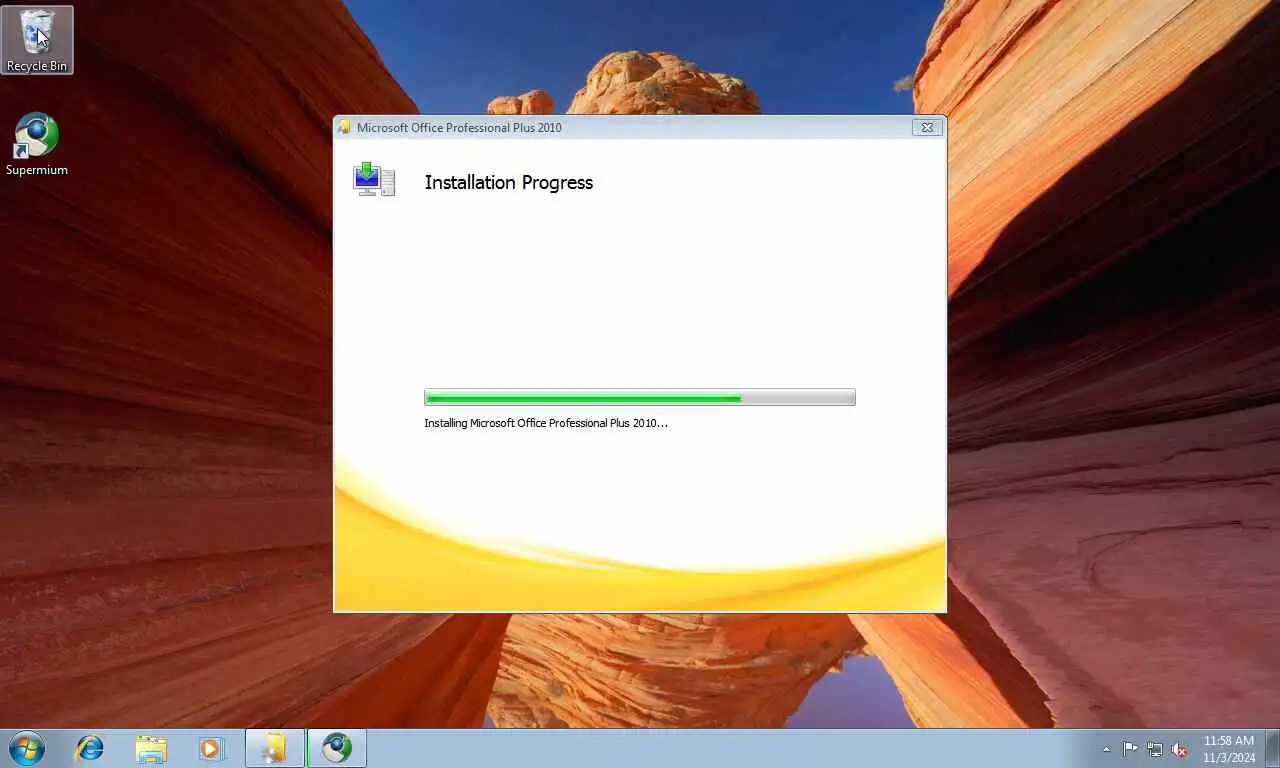Image resolution: width=1280 pixels, height=768 pixels.
Task: Open network status tray icon
Action: [1155, 749]
